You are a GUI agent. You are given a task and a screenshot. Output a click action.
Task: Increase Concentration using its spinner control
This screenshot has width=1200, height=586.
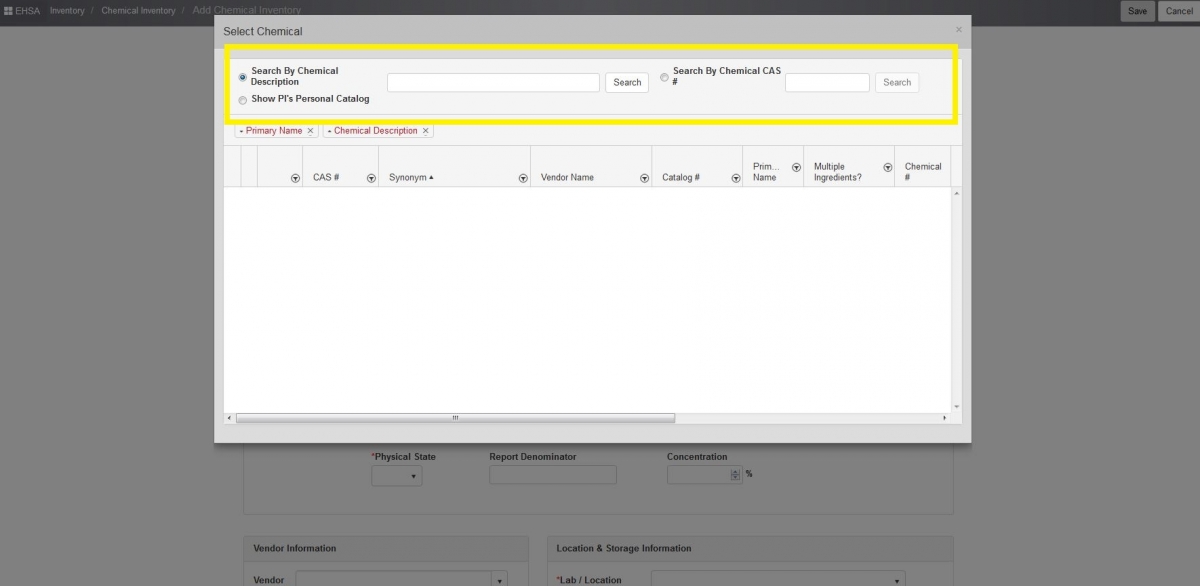(733, 470)
